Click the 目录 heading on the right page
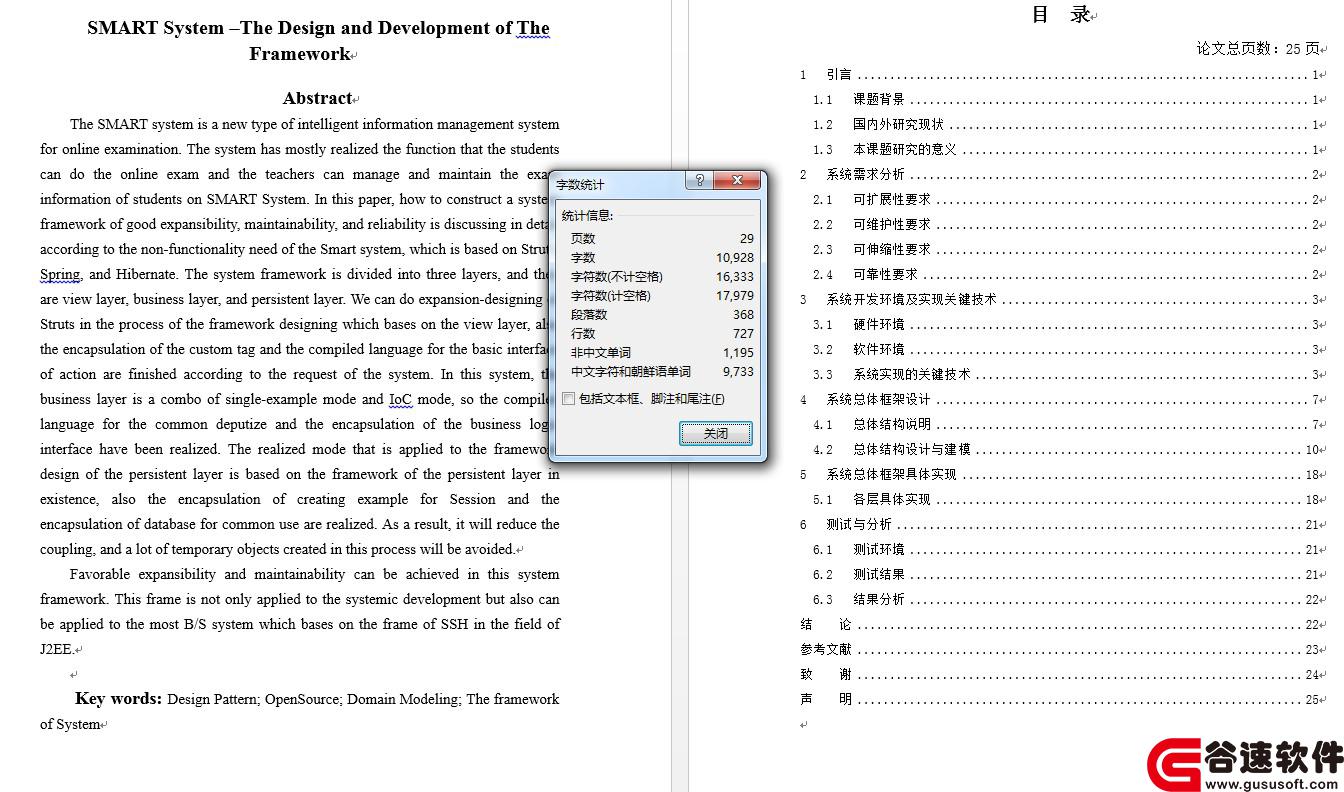Image resolution: width=1344 pixels, height=792 pixels. tap(1061, 14)
